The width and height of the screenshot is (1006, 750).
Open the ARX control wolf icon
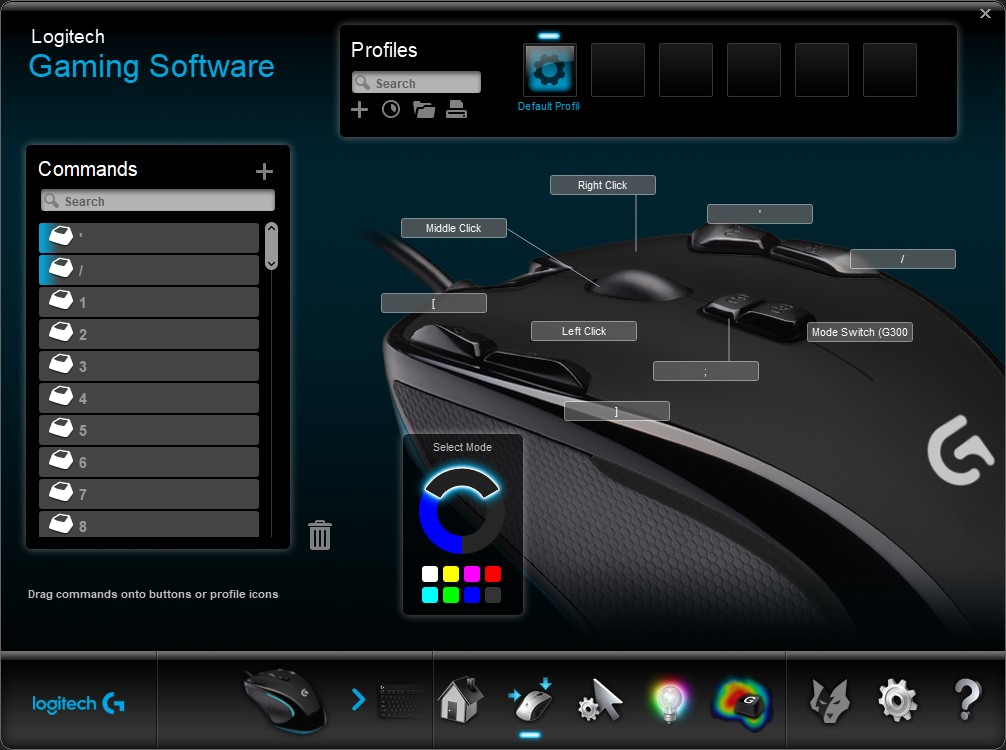click(x=829, y=701)
